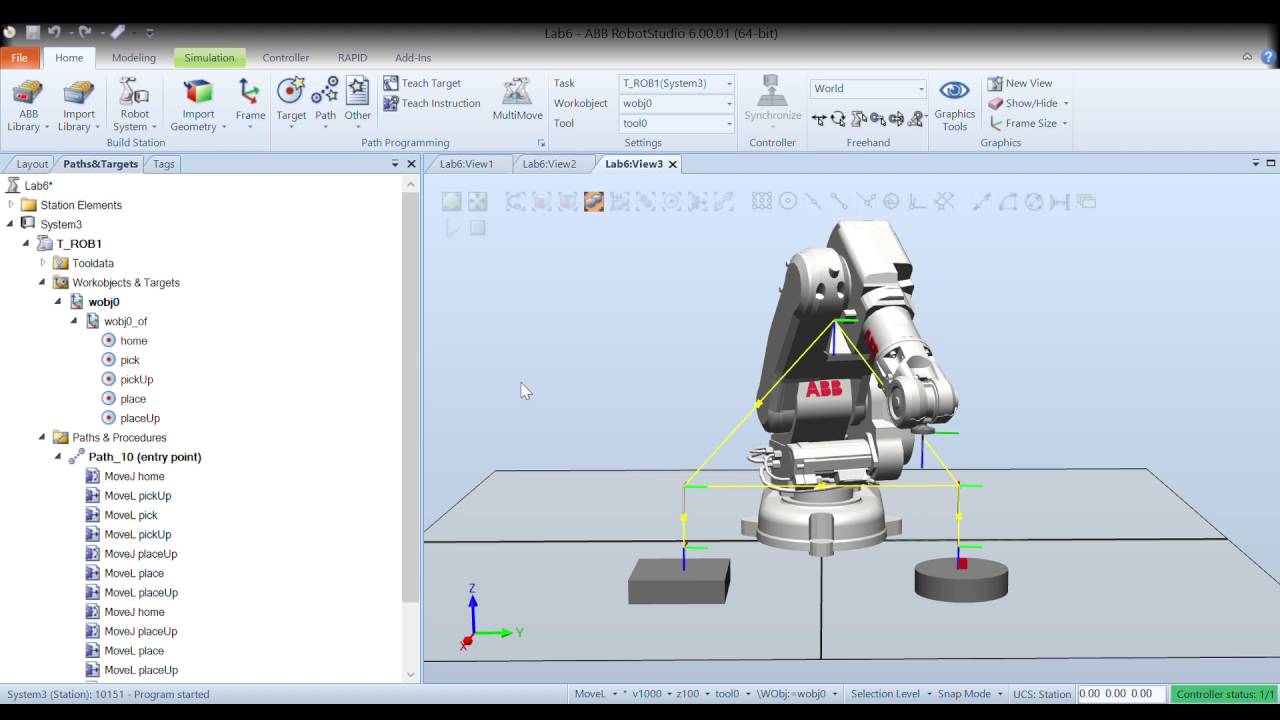Toggle the Snap Object mode icon
This screenshot has width=1280, height=720.
(x=762, y=202)
